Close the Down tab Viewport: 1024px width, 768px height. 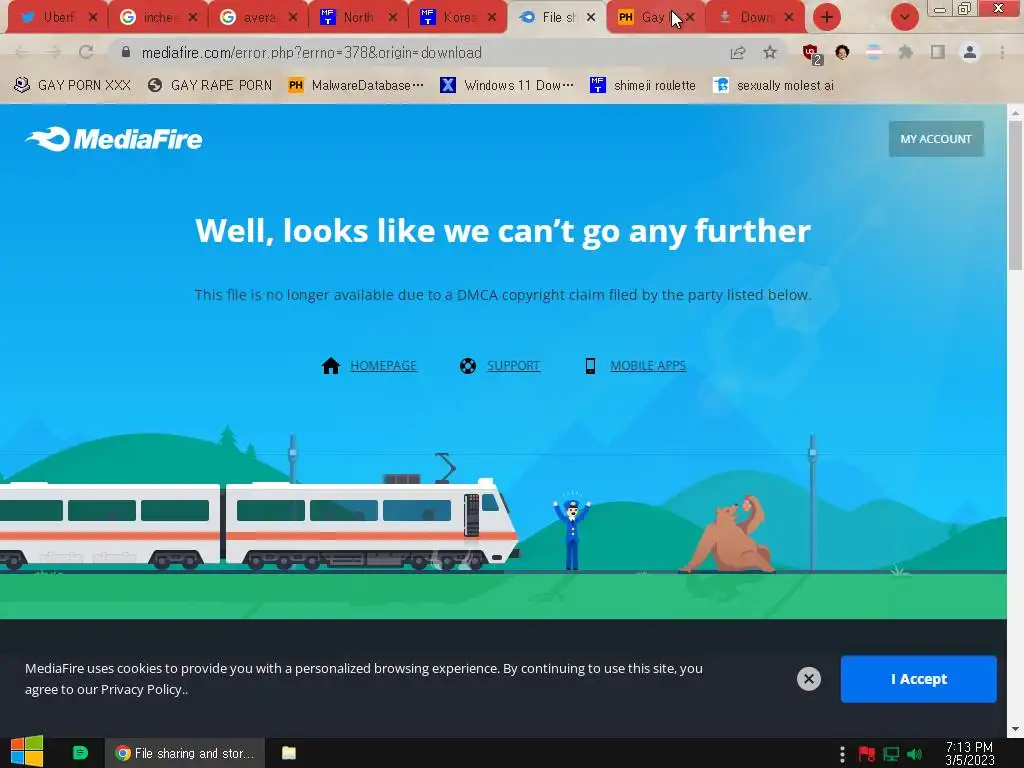[x=789, y=17]
